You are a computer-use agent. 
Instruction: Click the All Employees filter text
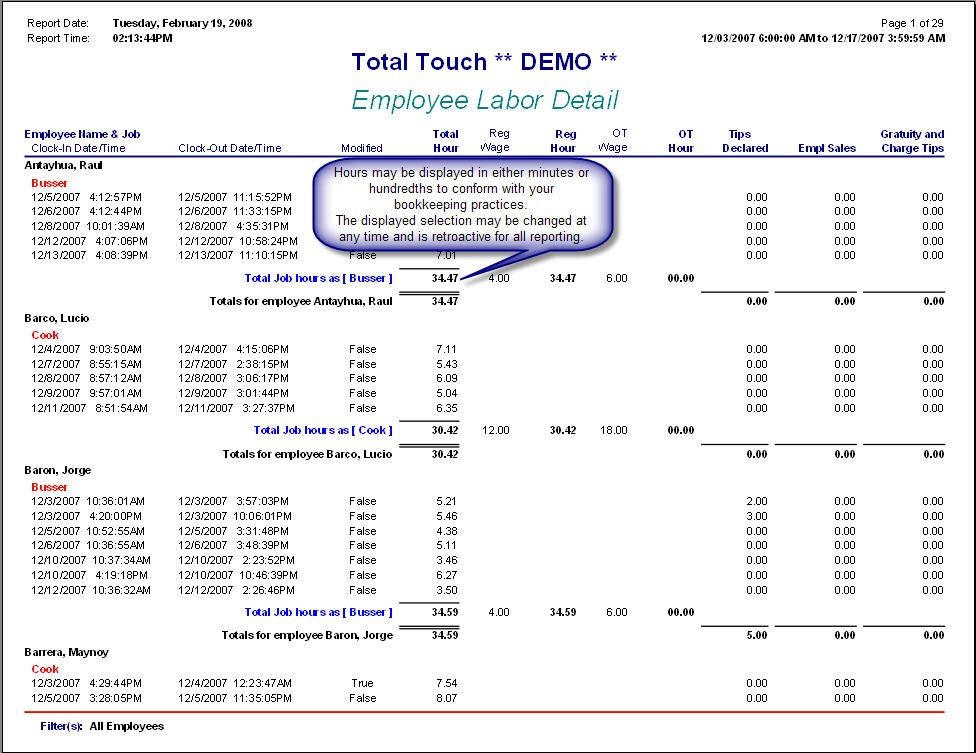click(x=126, y=726)
